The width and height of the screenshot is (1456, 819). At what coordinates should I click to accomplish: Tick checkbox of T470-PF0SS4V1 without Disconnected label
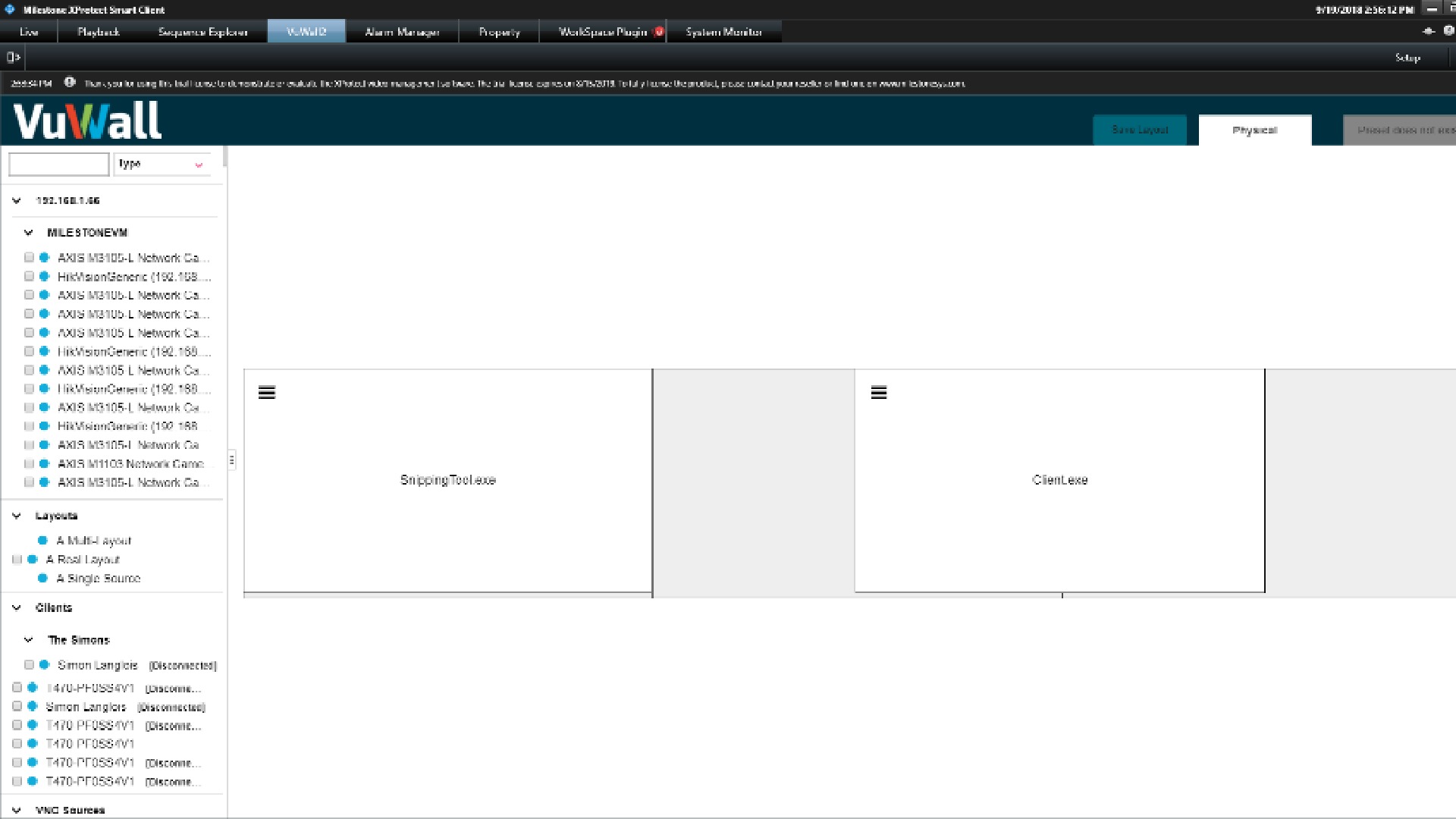pos(17,744)
